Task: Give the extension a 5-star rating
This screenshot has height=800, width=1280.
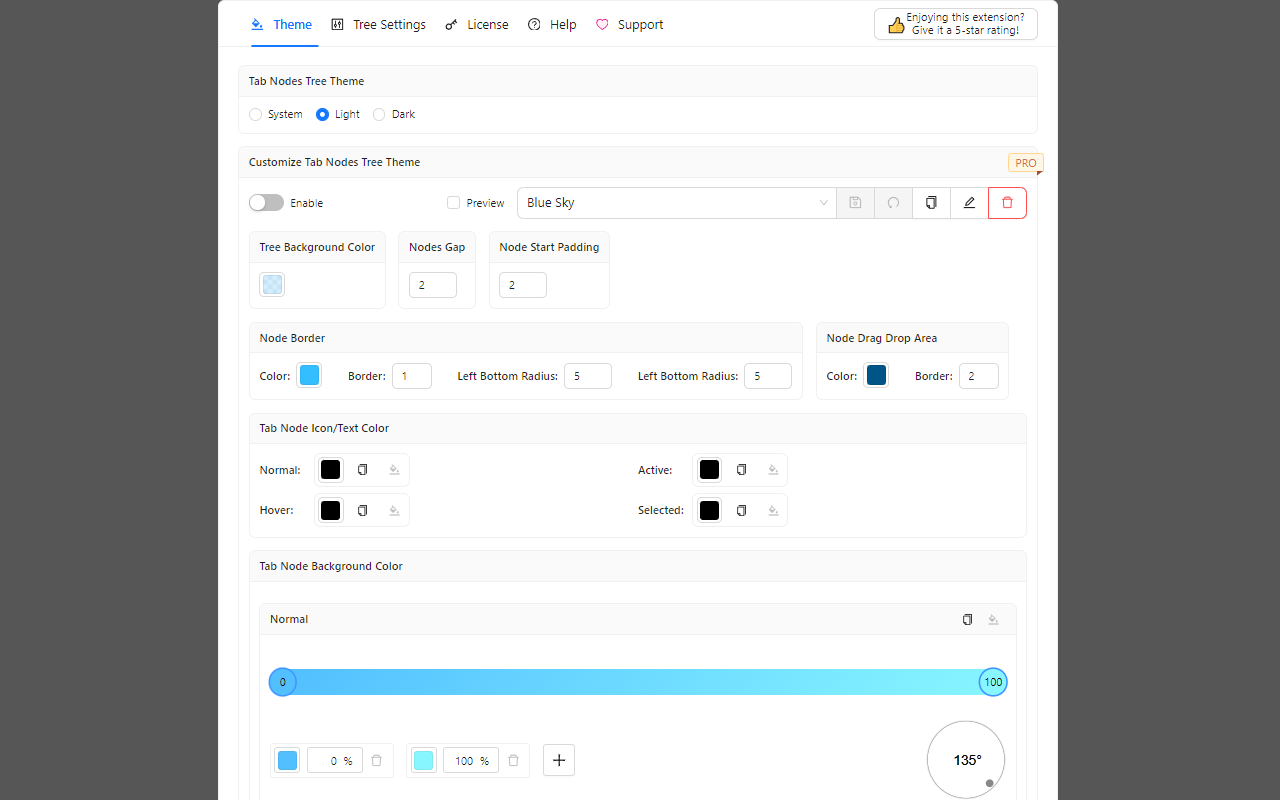Action: 955,22
